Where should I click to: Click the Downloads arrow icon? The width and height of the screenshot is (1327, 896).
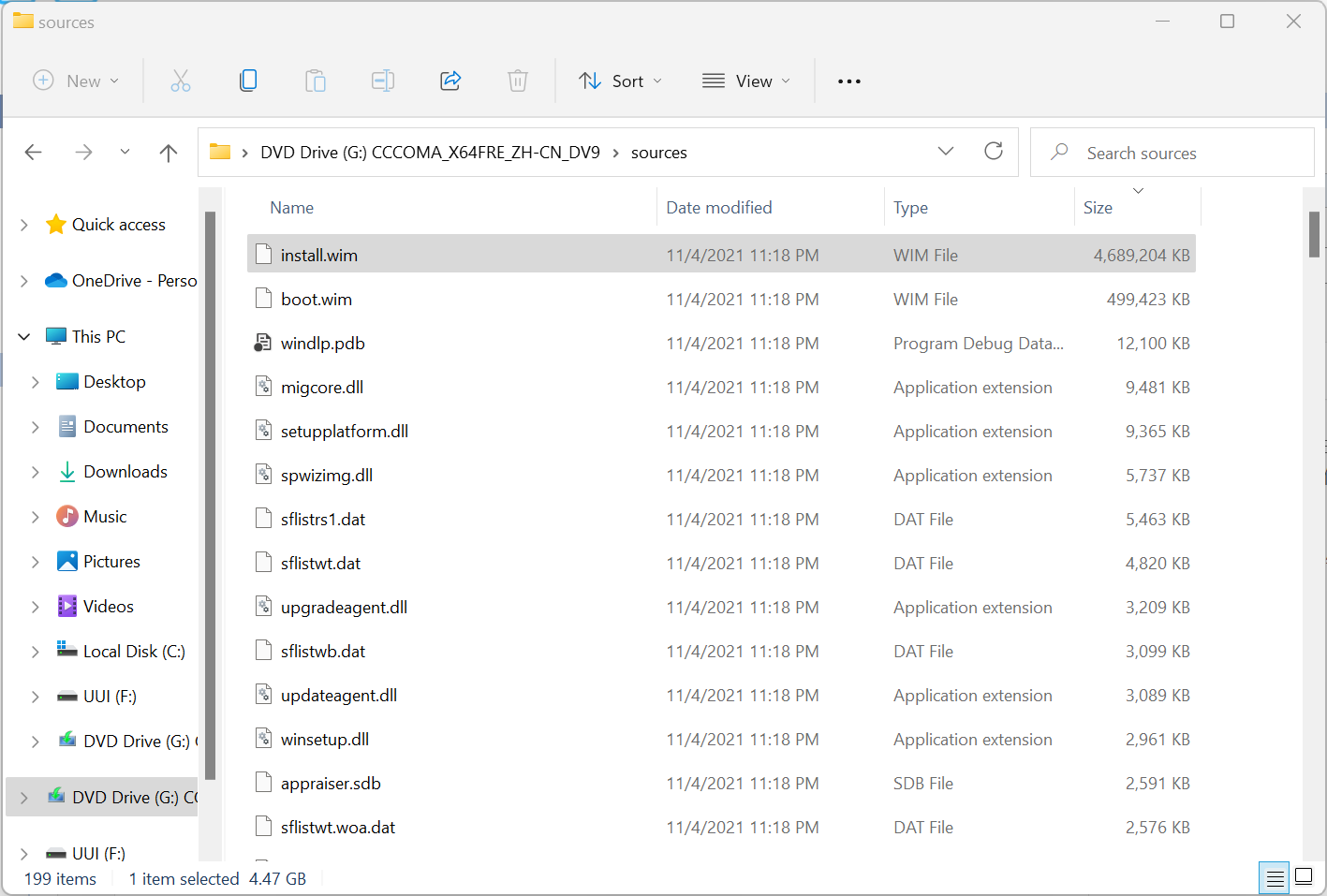67,472
